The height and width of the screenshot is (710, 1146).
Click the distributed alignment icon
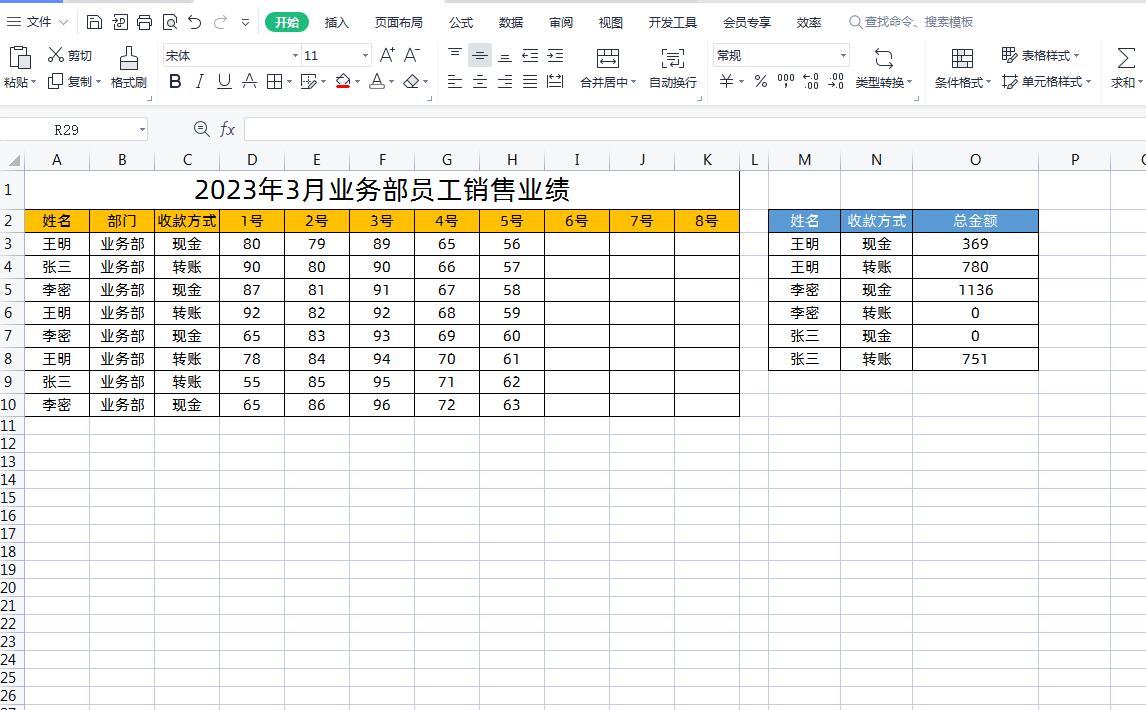pyautogui.click(x=555, y=81)
